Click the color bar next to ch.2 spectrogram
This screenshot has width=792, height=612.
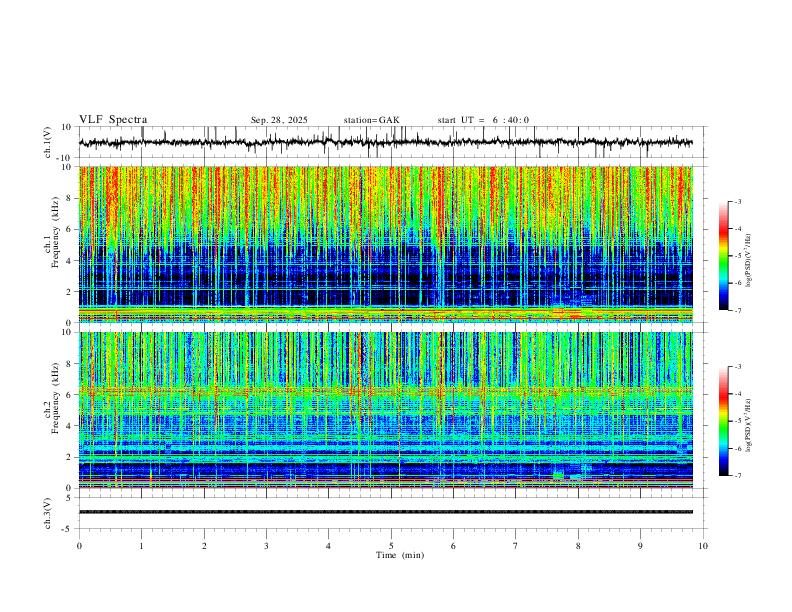tap(724, 421)
